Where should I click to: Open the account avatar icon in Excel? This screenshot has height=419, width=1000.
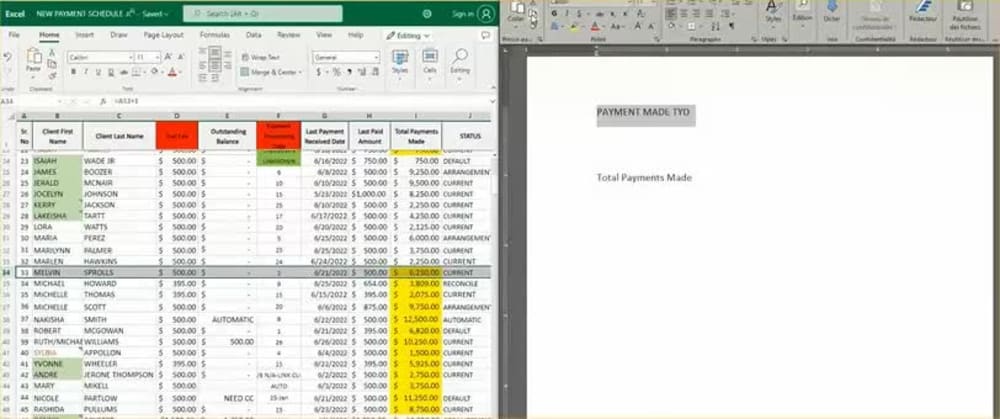pos(486,14)
